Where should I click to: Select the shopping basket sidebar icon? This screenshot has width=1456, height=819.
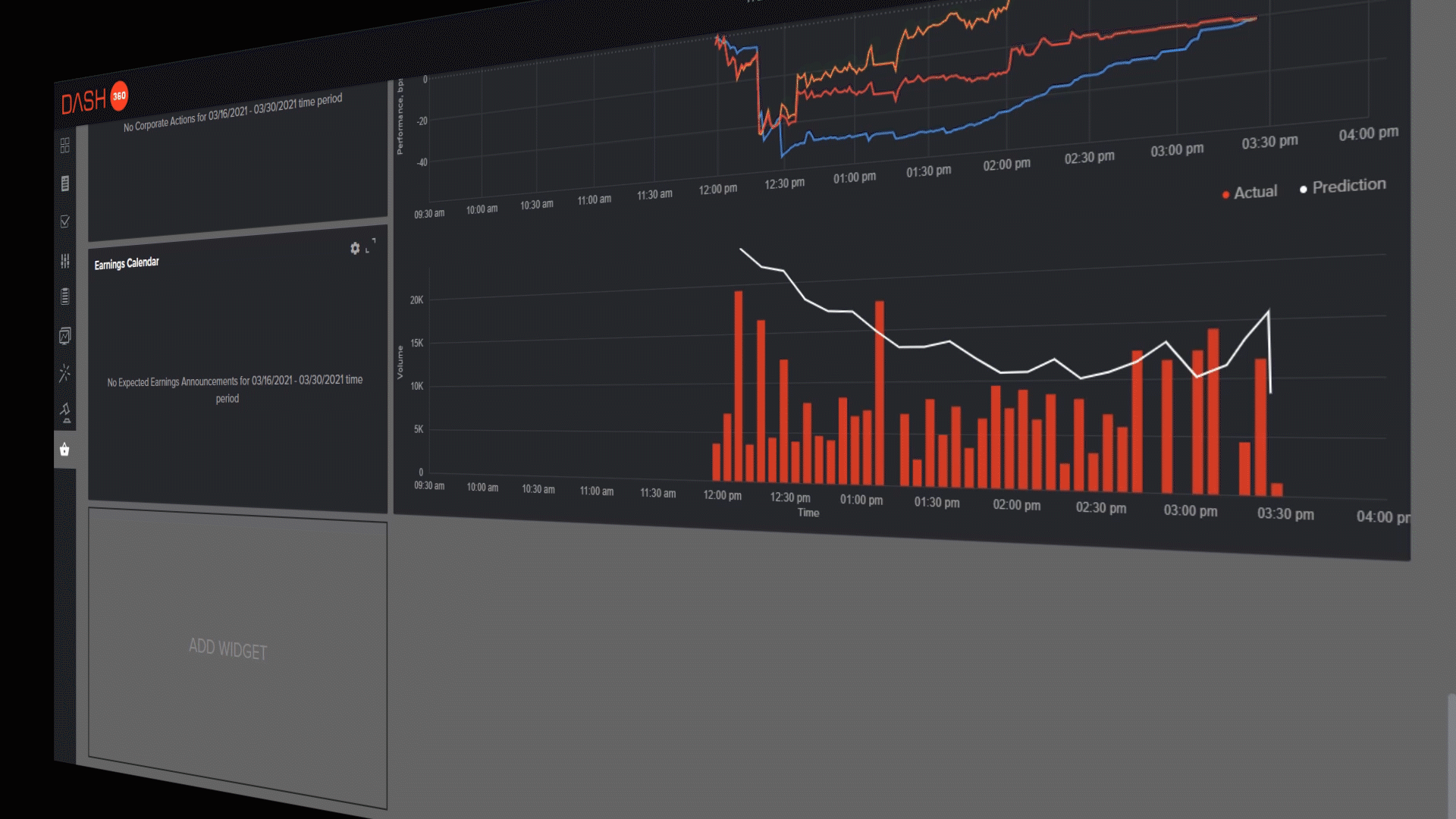(x=64, y=450)
